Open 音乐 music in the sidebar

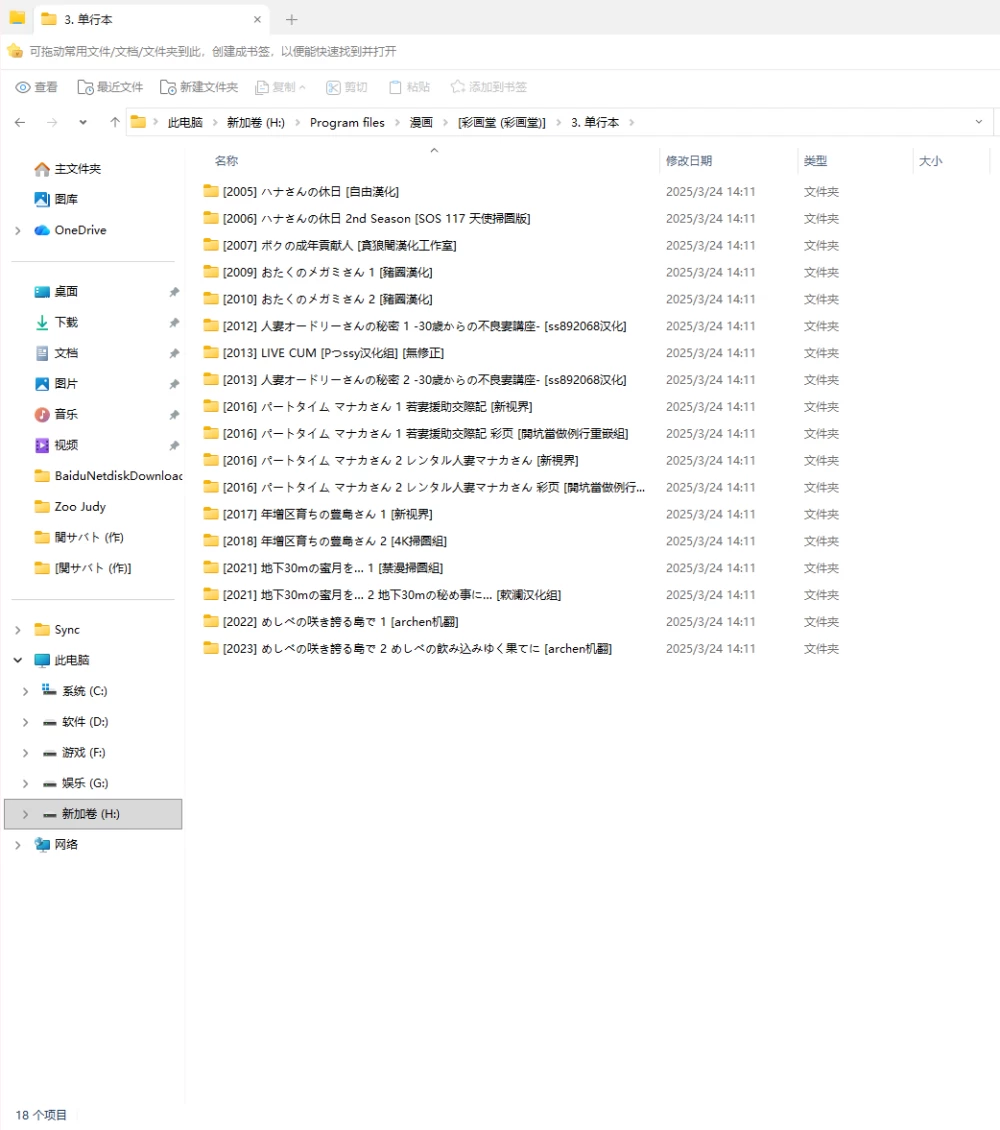pos(56,414)
